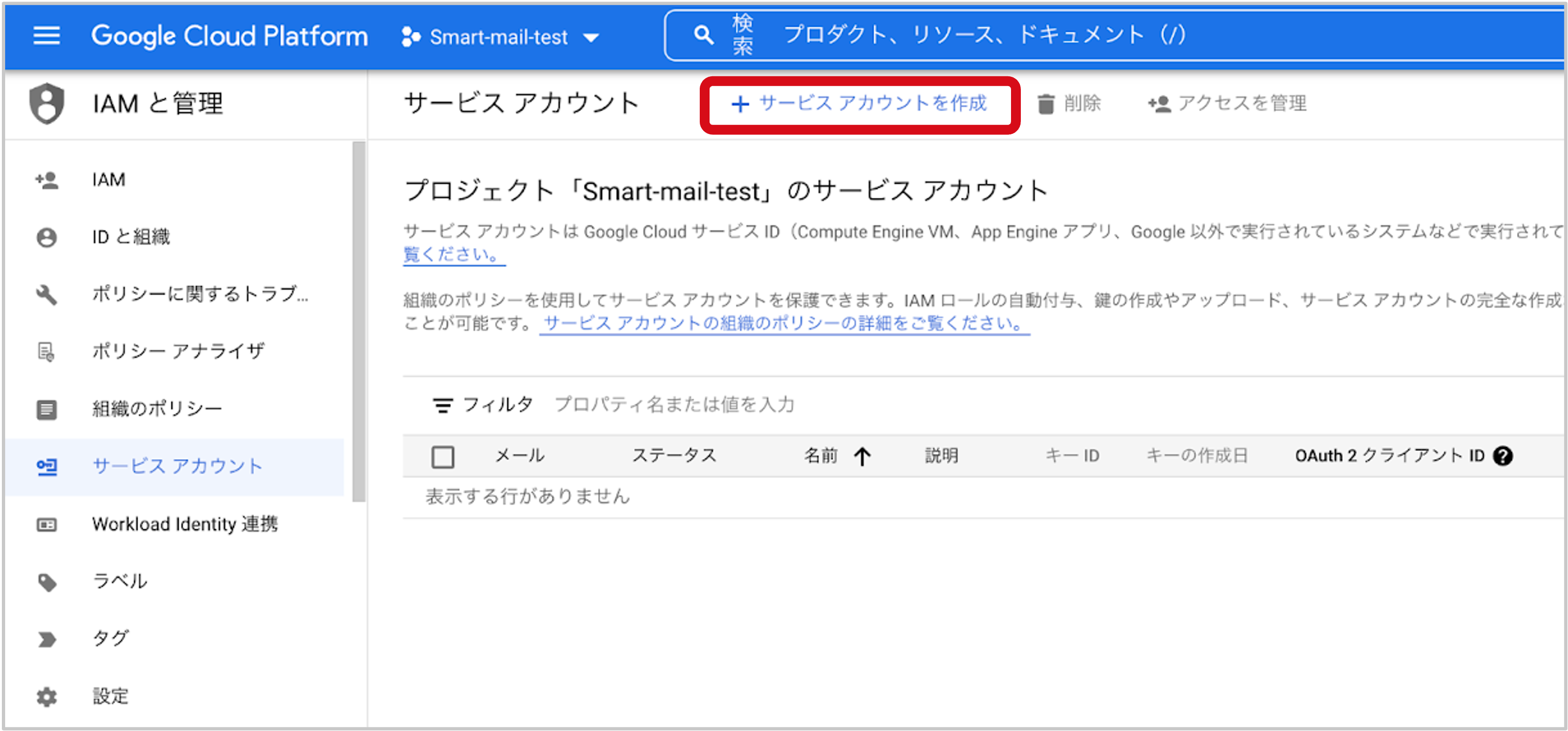Tick the select-all checkbox in the table header
This screenshot has width=1568, height=731.
coord(442,456)
